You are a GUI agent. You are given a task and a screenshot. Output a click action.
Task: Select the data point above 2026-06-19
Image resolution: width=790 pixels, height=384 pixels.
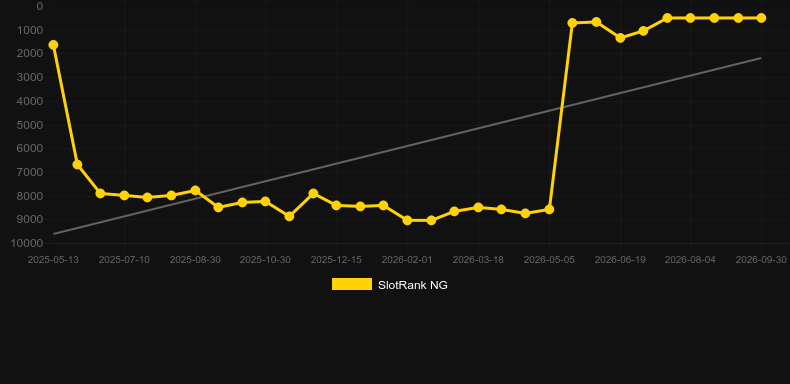click(620, 38)
